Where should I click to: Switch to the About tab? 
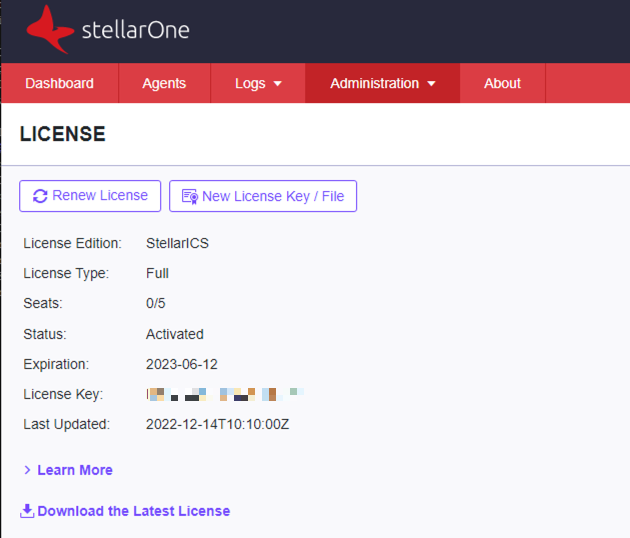(502, 83)
